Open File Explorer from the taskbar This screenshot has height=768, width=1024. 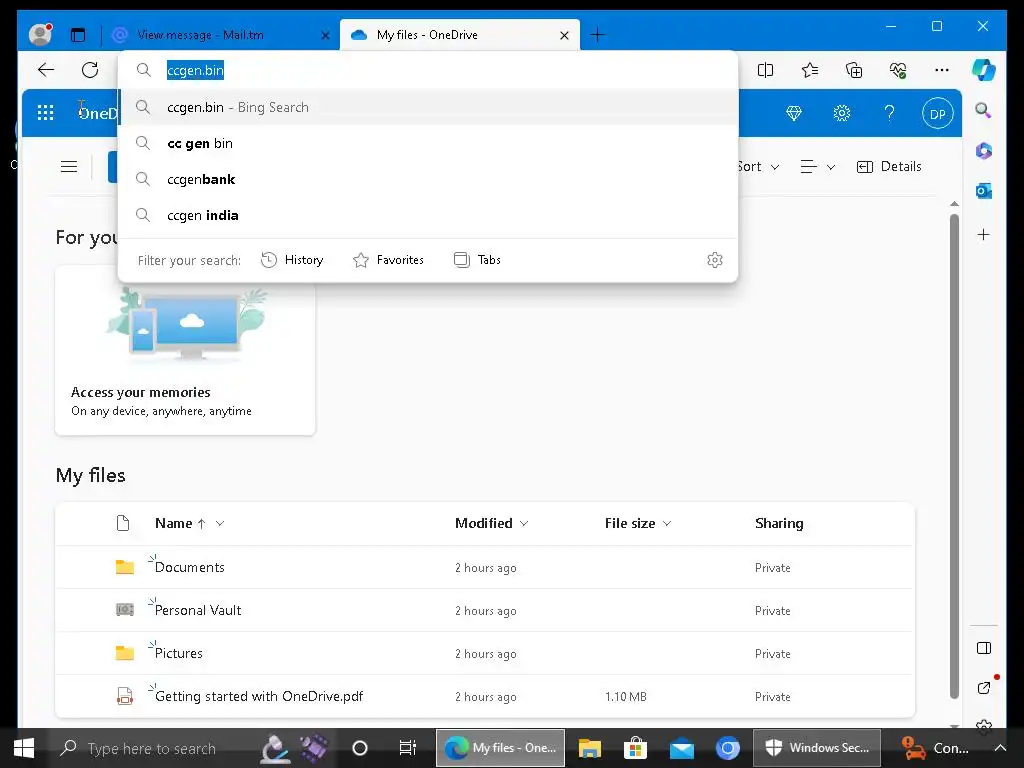click(589, 748)
